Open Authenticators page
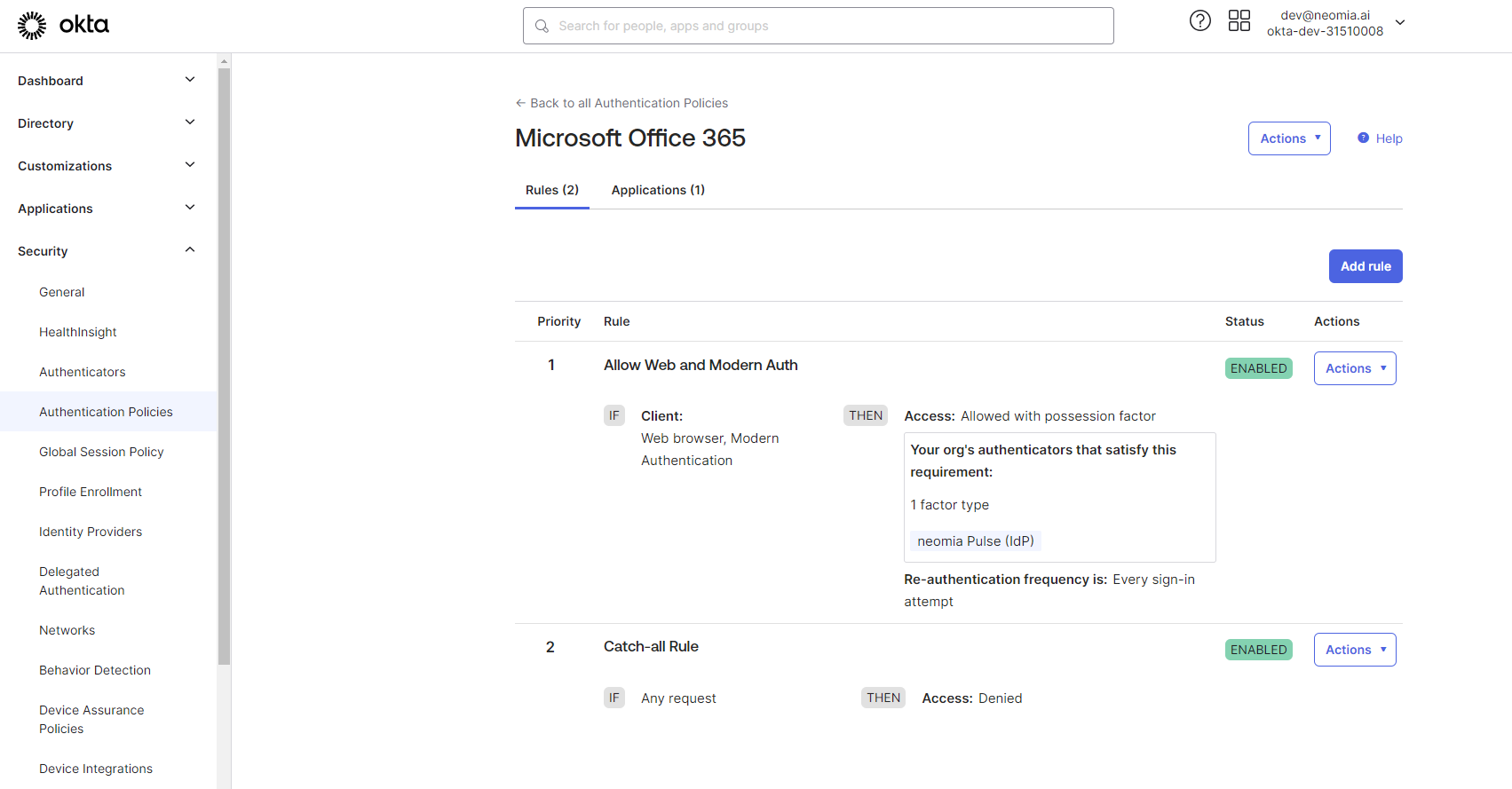The image size is (1512, 789). click(x=83, y=372)
